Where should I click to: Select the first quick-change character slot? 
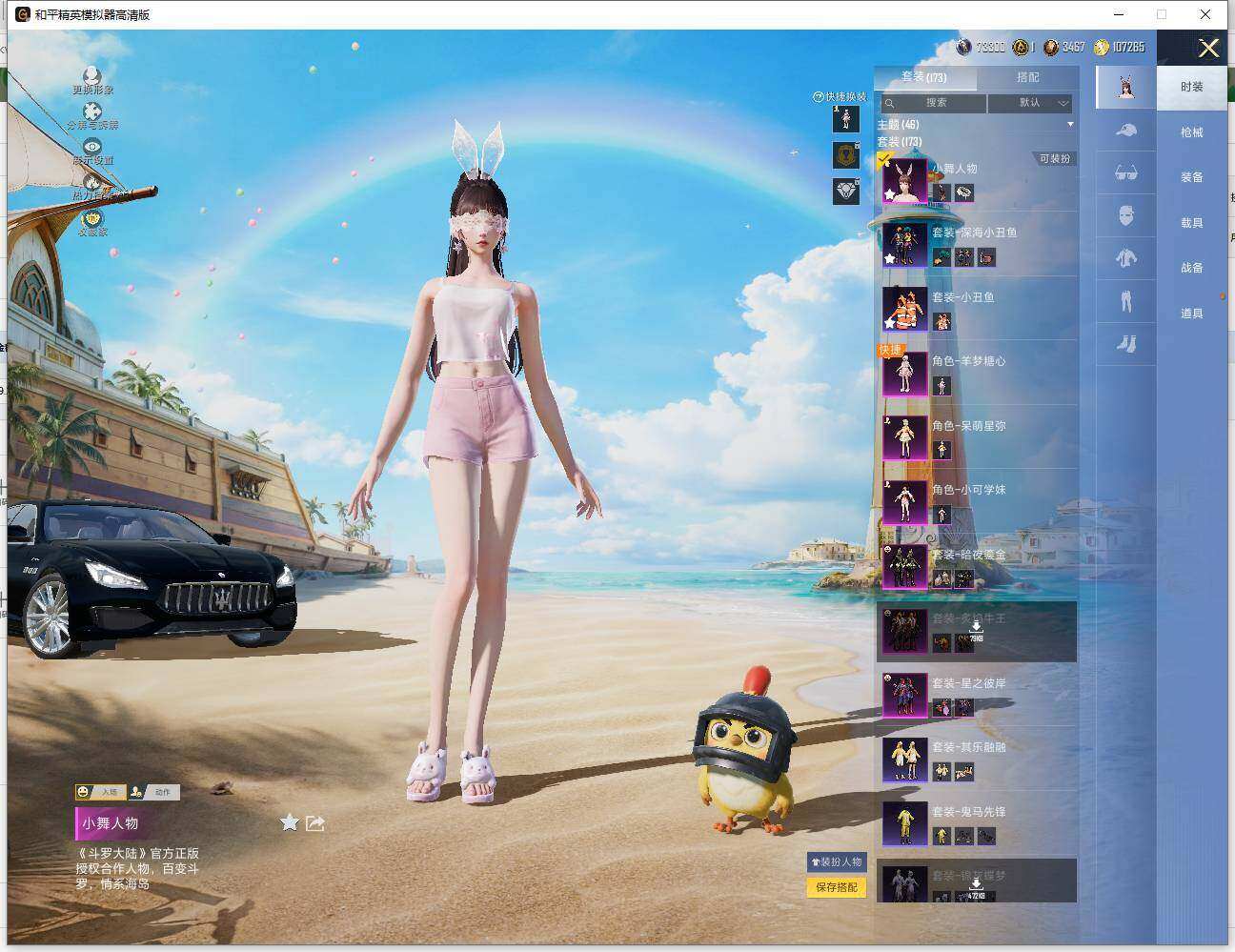coord(845,118)
